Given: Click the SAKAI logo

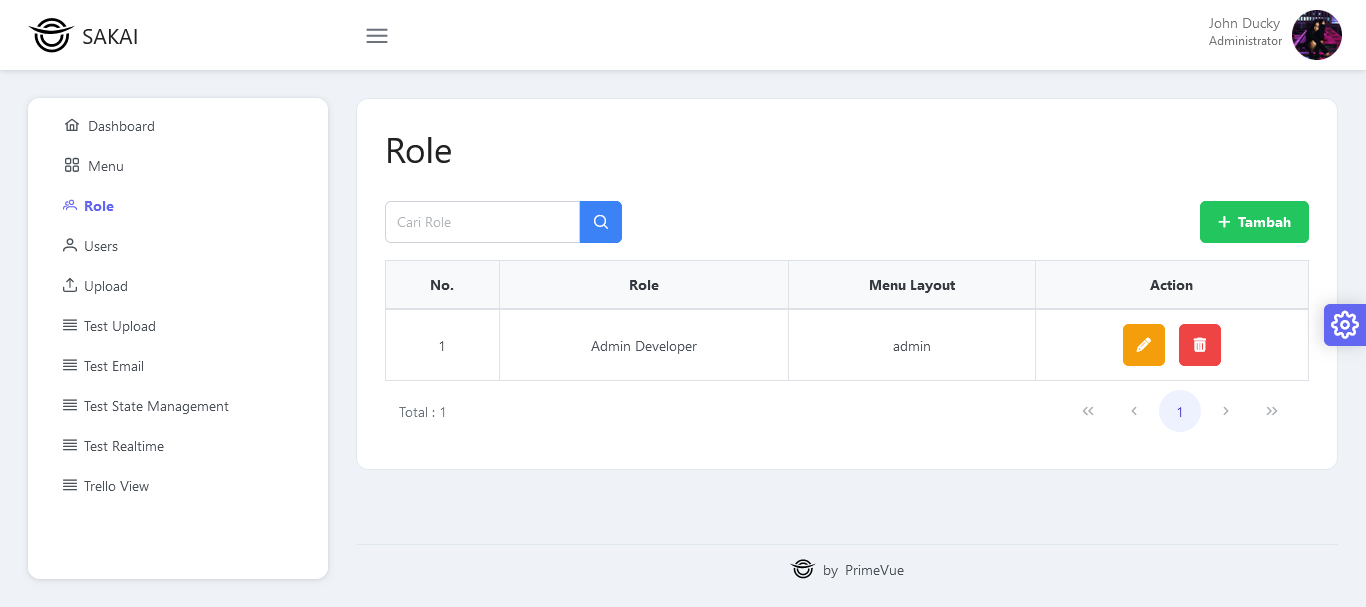Looking at the screenshot, I should tap(84, 36).
